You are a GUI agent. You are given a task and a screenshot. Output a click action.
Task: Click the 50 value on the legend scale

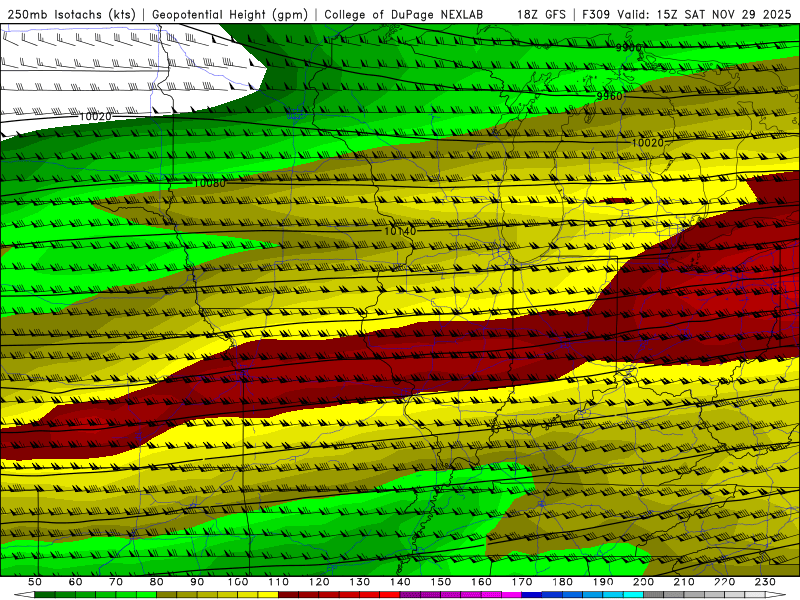[x=35, y=582]
